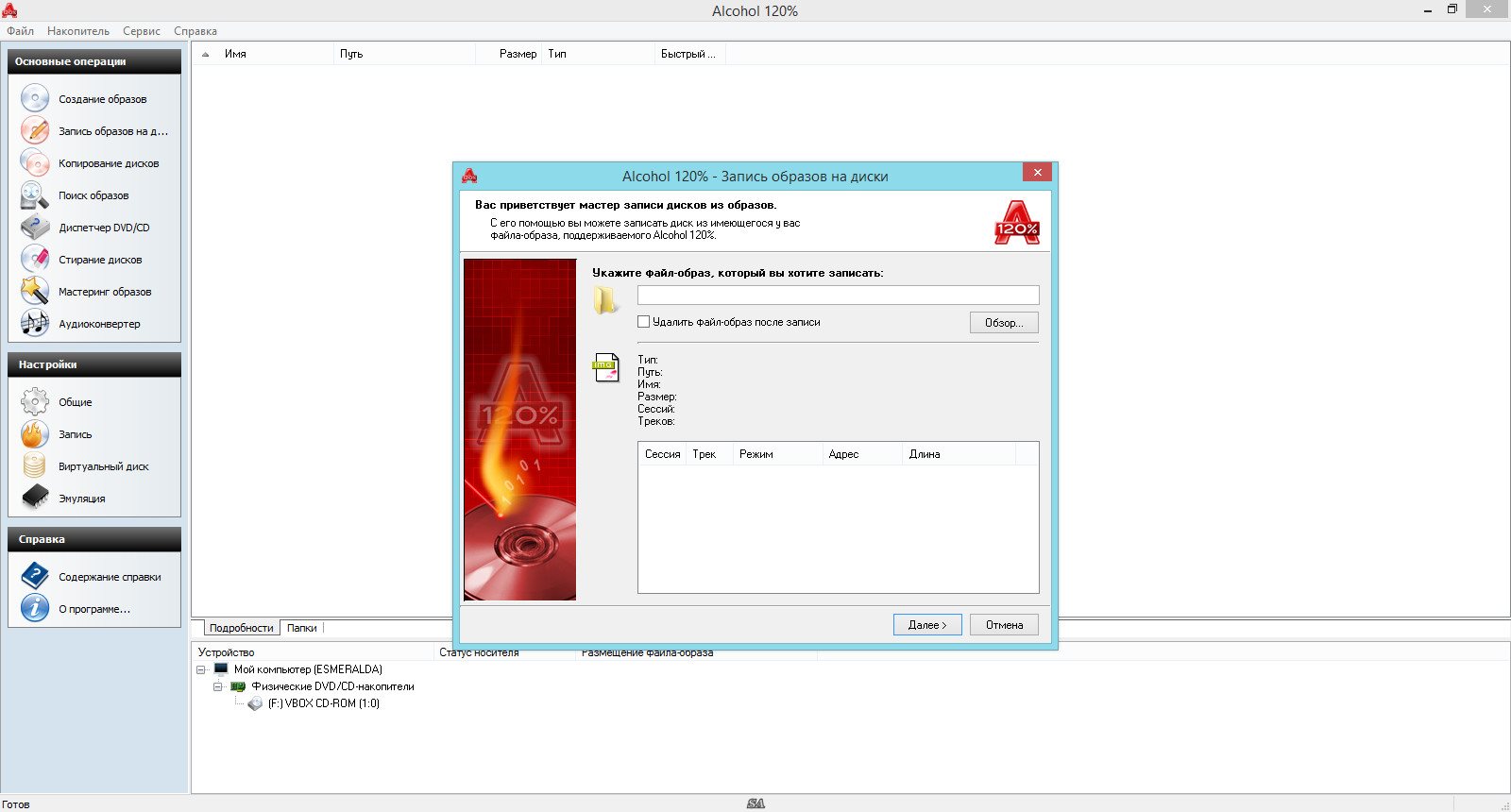Select the F: VBOX CD-ROM drive
The image size is (1511, 812).
(323, 703)
